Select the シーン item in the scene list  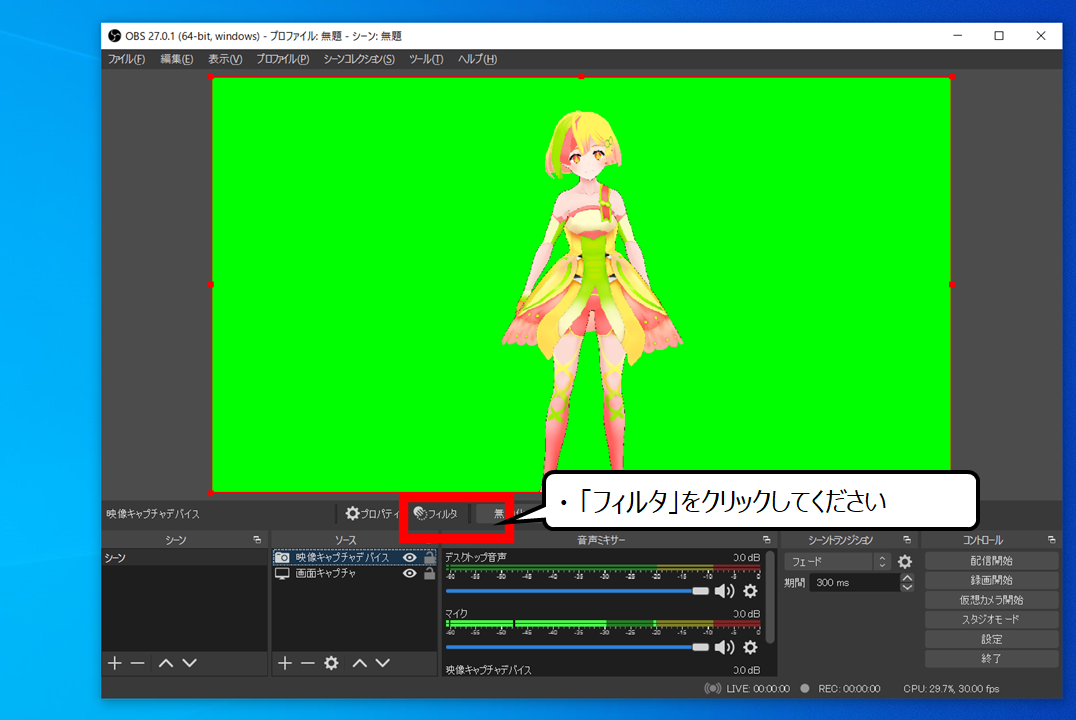click(185, 558)
